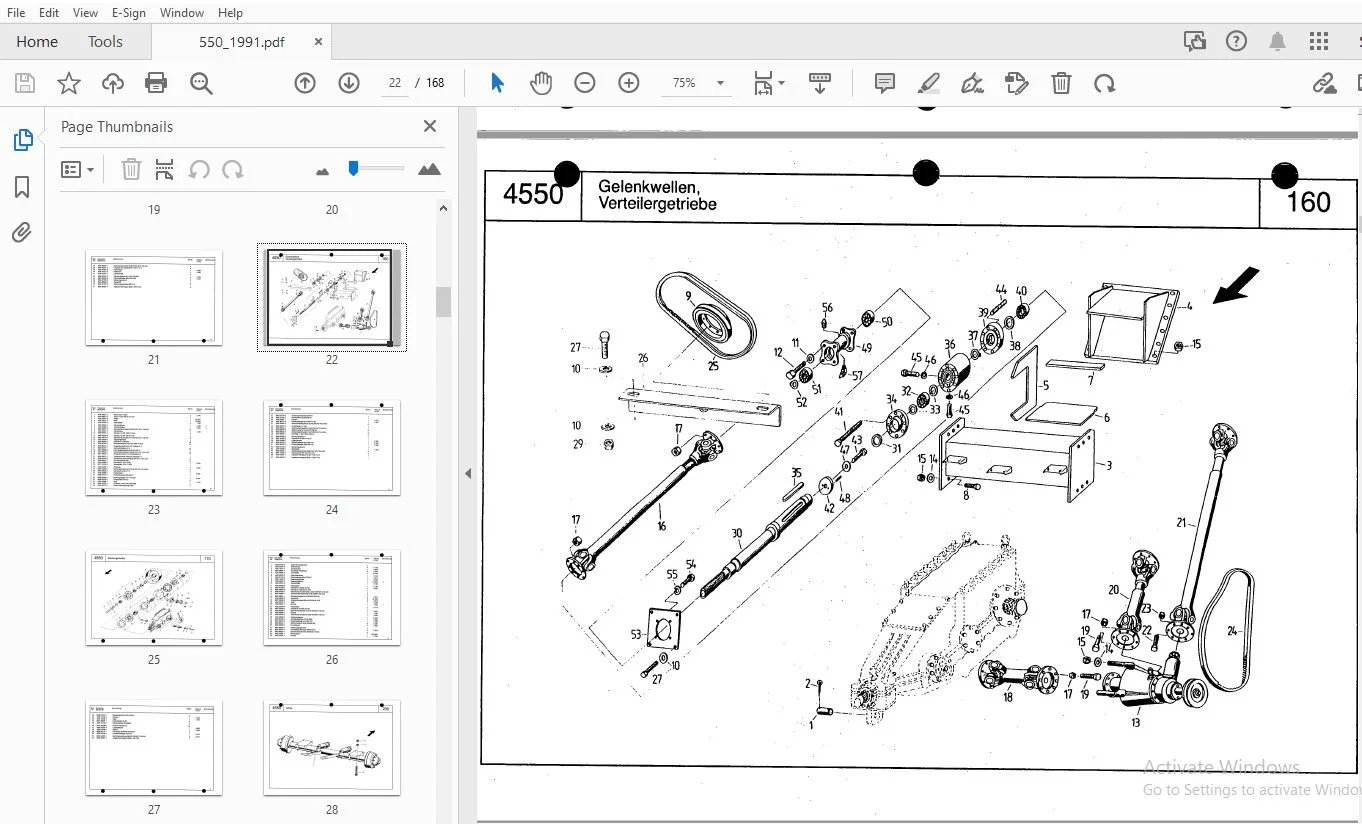Screen dimensions: 1362x824
Task: Switch to the Home tab
Action: click(37, 41)
